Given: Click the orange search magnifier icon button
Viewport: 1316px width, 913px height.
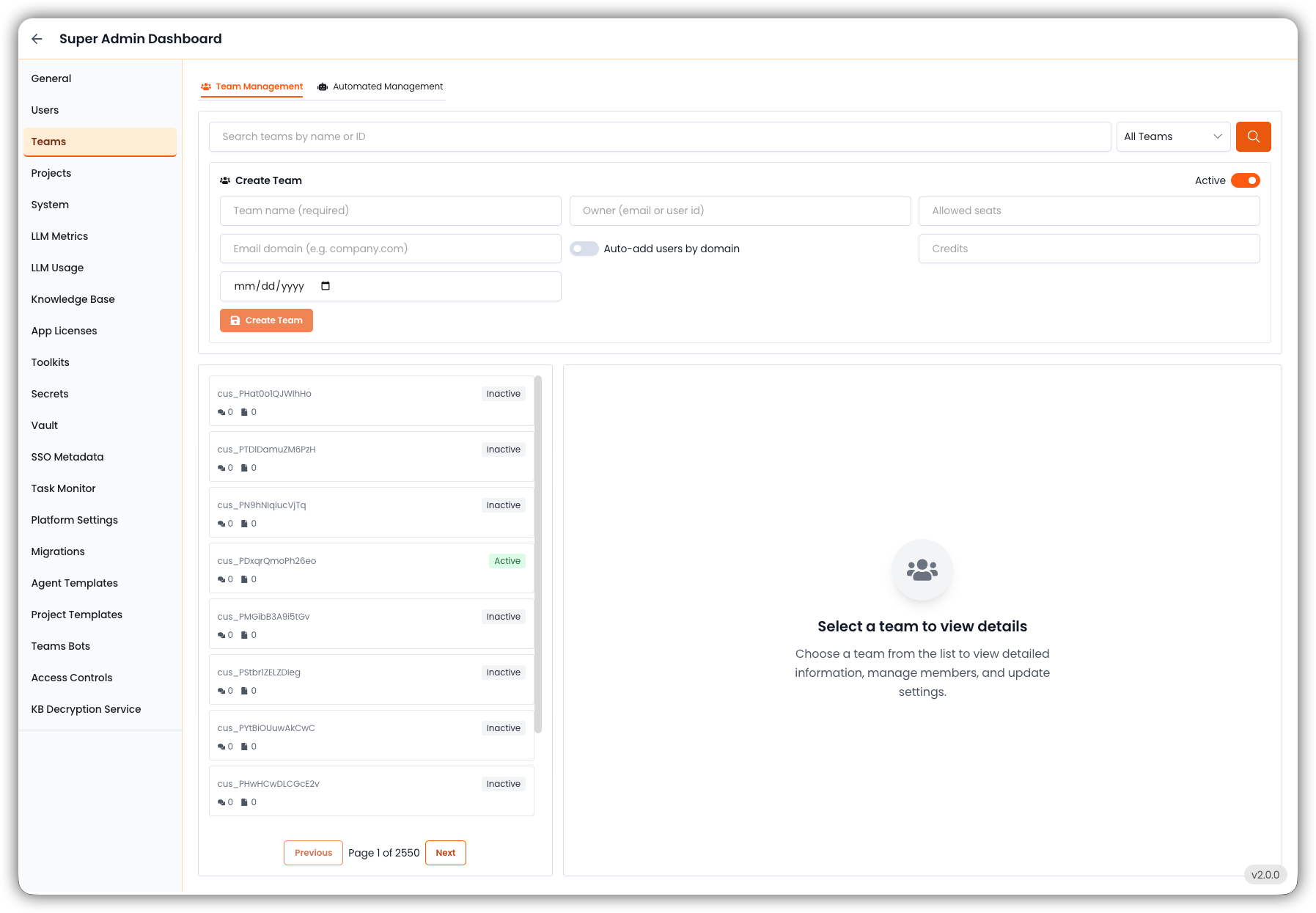Looking at the screenshot, I should coord(1253,136).
